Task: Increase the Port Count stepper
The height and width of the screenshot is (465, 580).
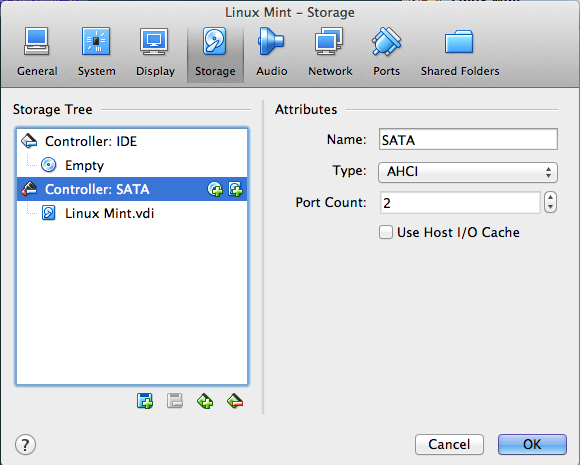Action: (x=550, y=198)
